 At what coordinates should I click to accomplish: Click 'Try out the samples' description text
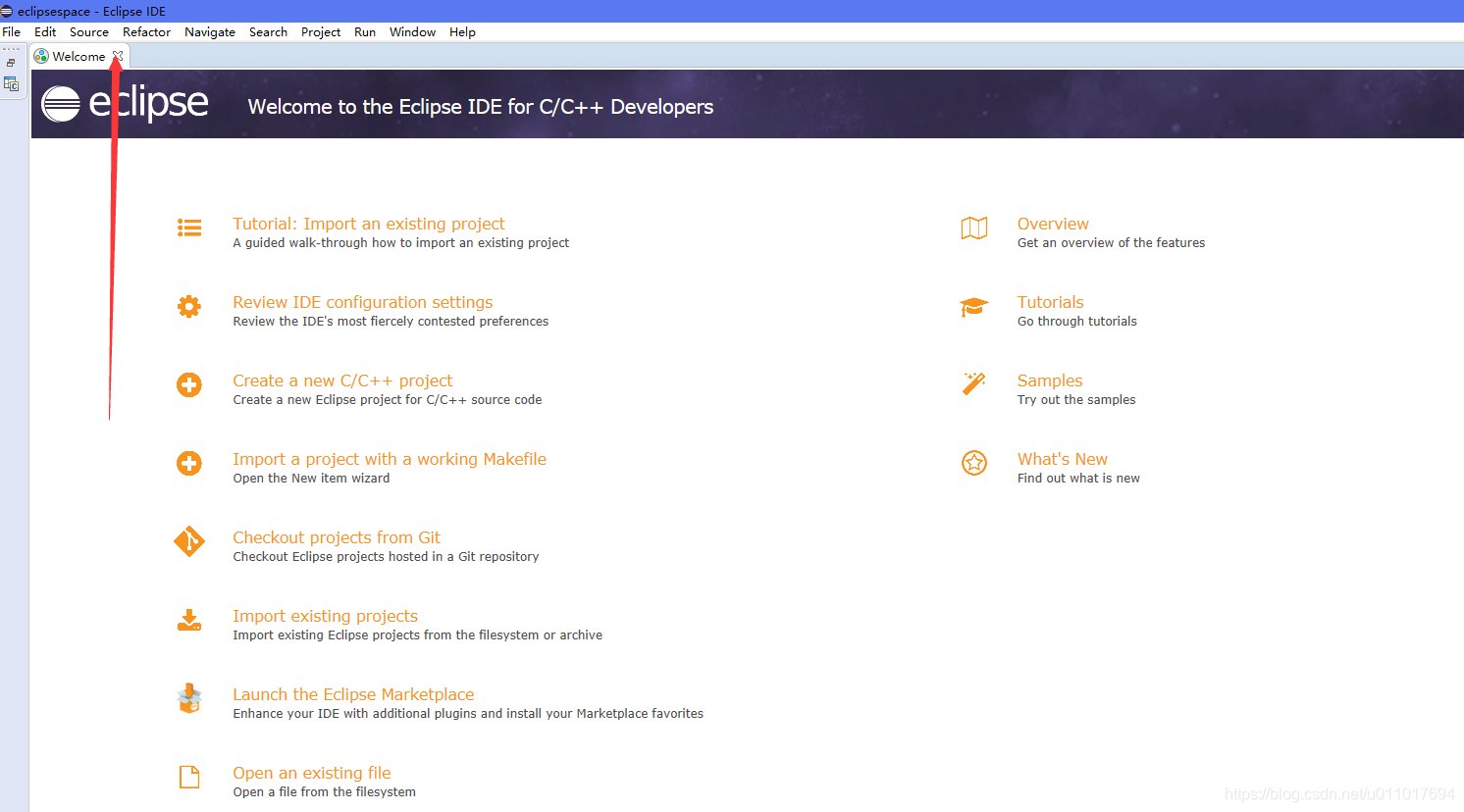1076,400
